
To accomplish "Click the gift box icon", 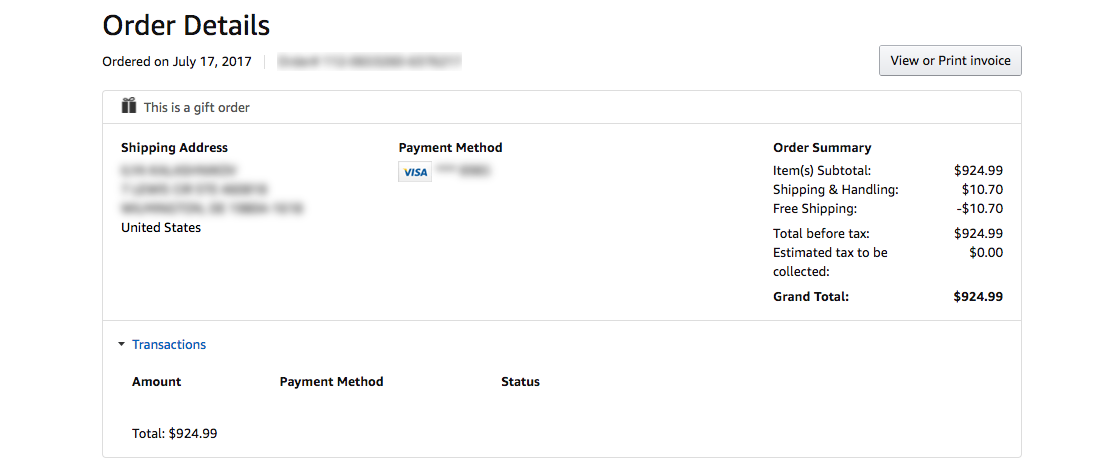I will click(x=128, y=106).
